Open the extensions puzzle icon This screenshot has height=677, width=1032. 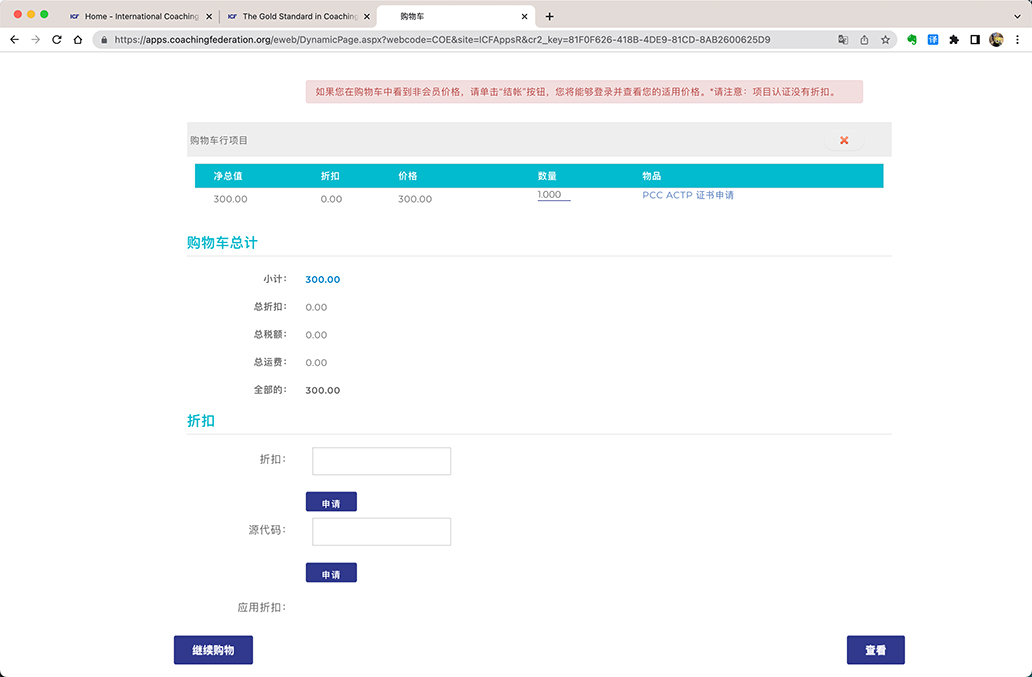click(954, 40)
